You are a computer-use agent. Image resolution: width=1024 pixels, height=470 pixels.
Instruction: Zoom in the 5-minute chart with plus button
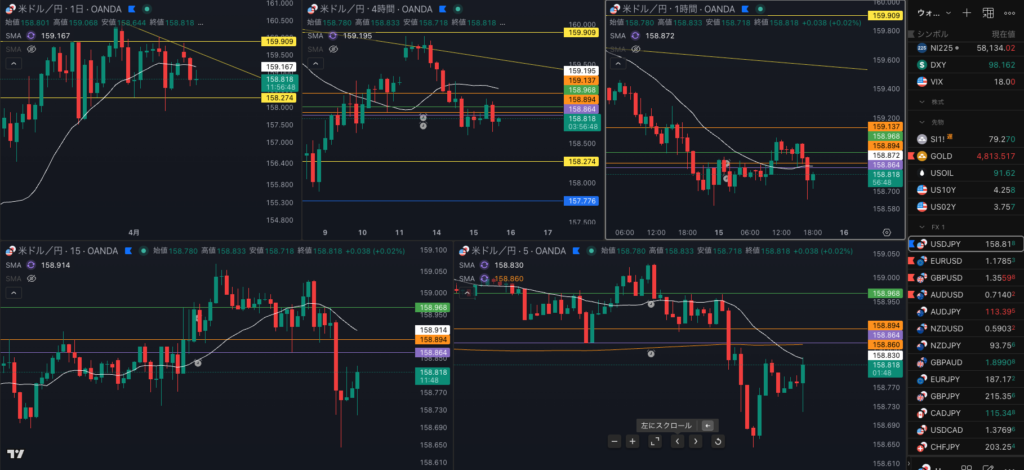pos(632,441)
